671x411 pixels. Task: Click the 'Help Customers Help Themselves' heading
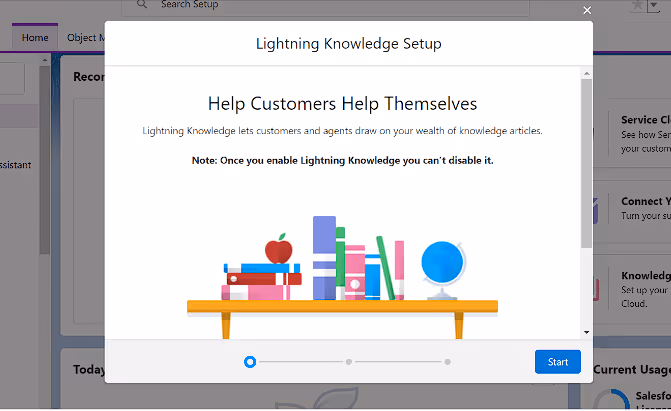(342, 104)
